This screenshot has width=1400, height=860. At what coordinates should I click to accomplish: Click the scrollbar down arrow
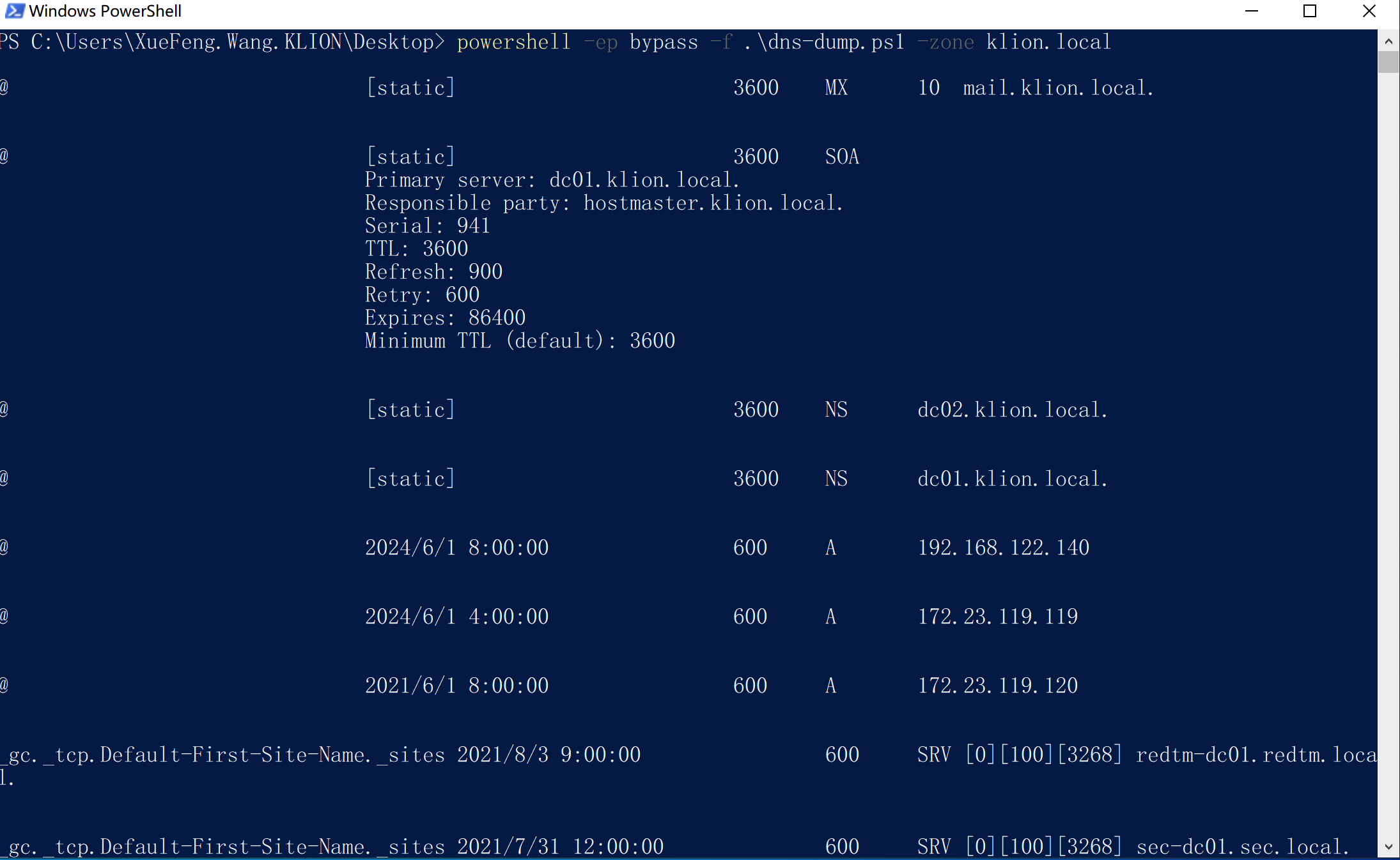(1388, 848)
